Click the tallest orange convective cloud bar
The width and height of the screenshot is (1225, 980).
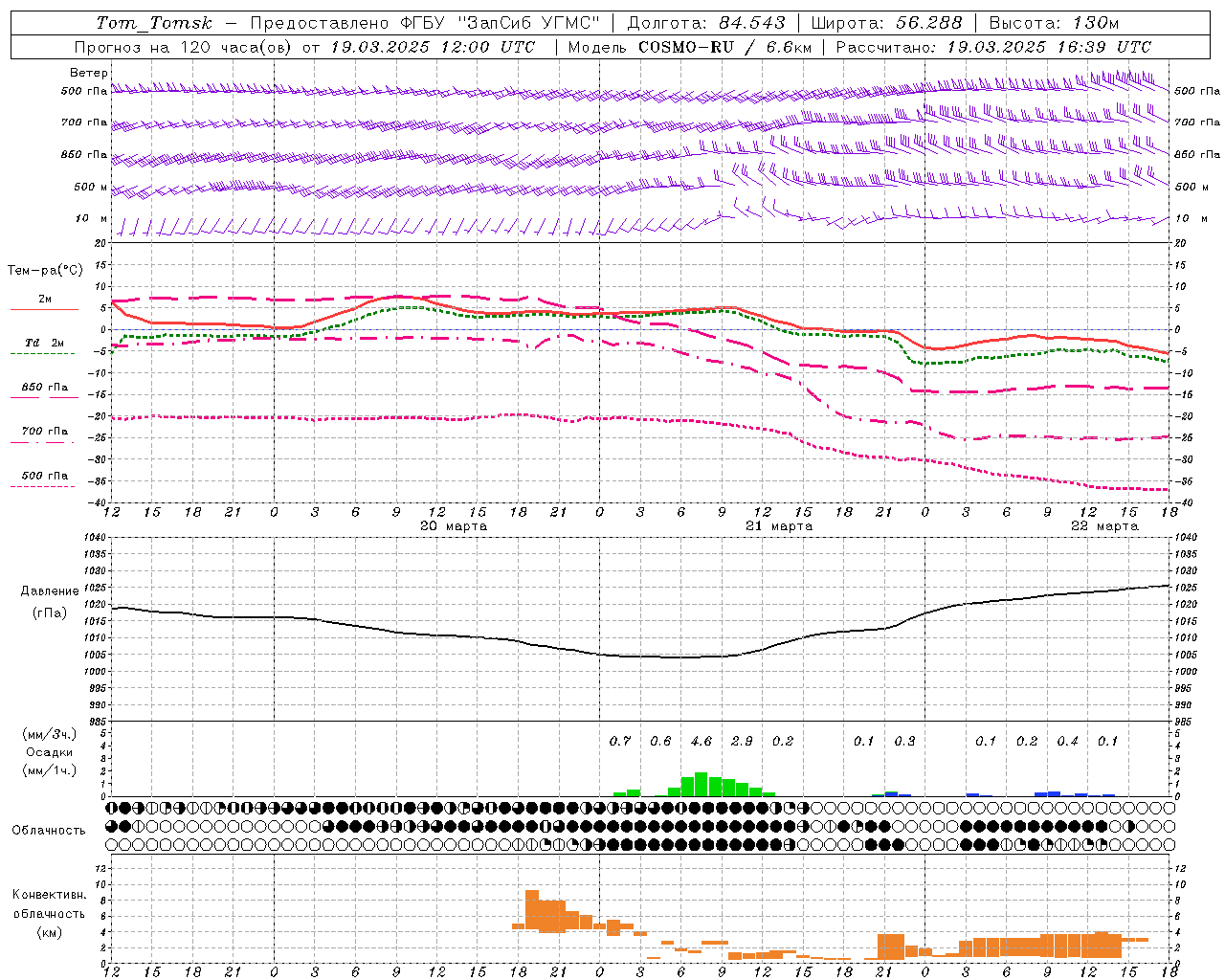[532, 911]
